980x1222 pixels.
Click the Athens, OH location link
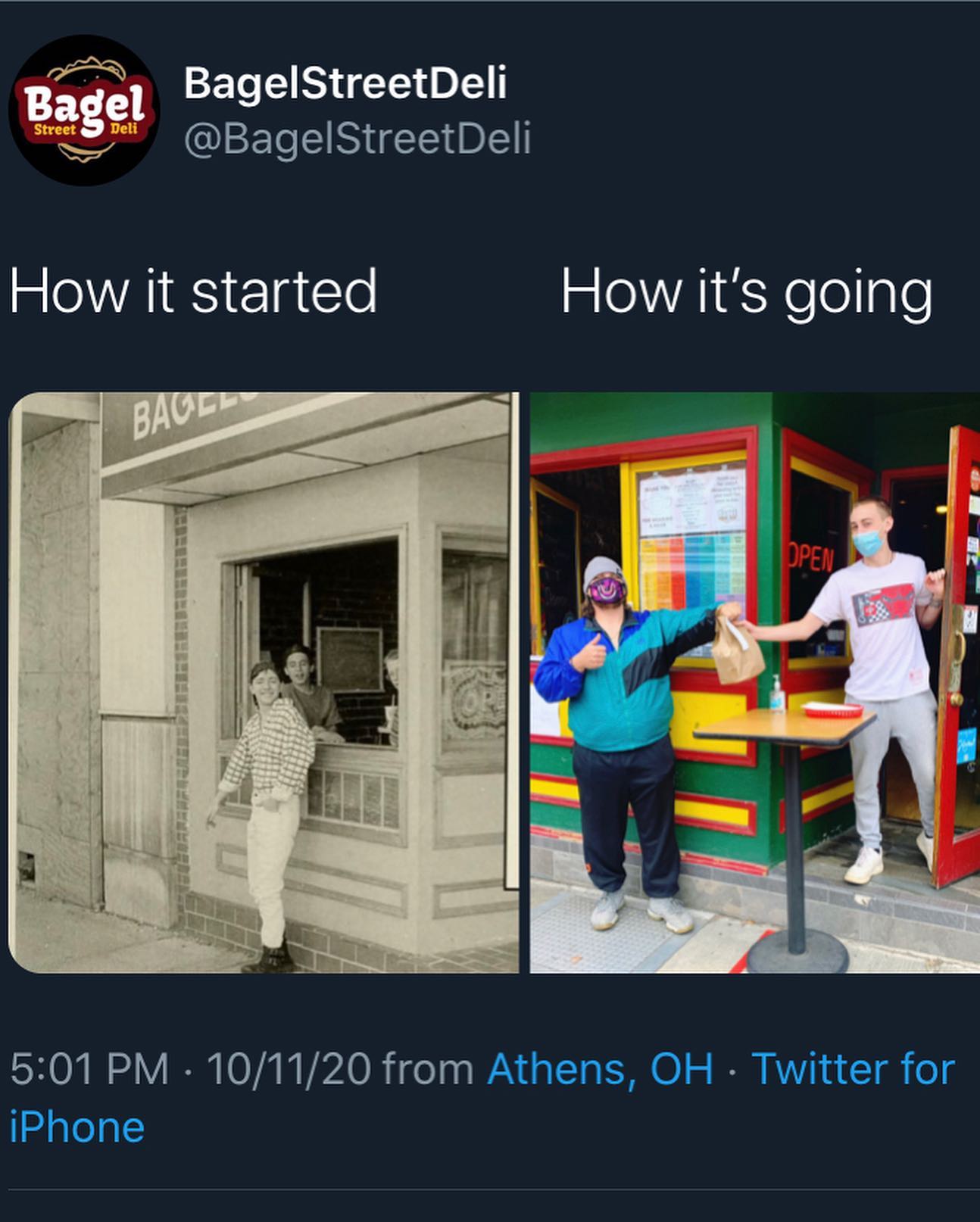[x=601, y=1068]
